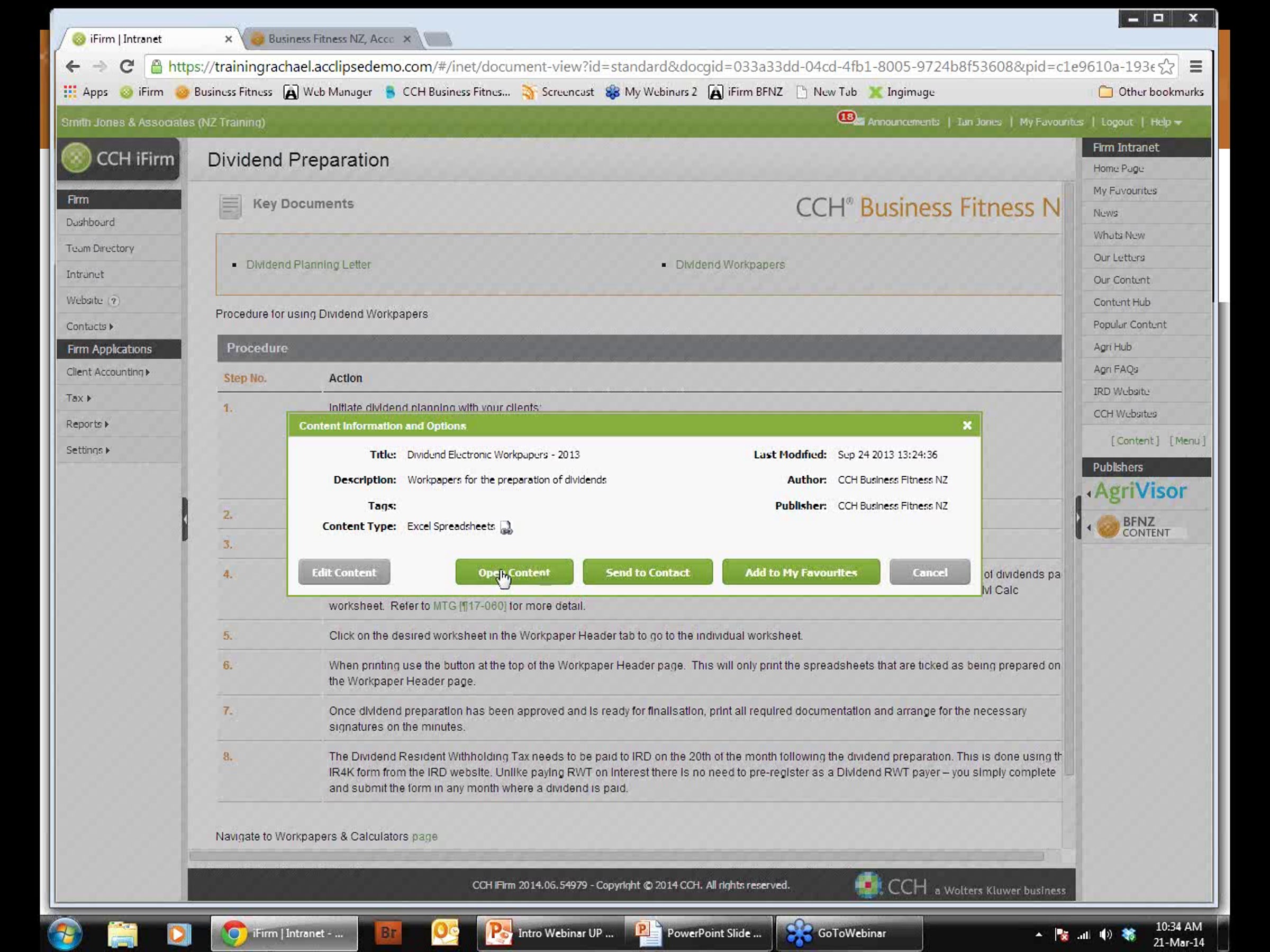Click the Excel Spreadsheets content type icon
1270x952 pixels.
pos(506,527)
